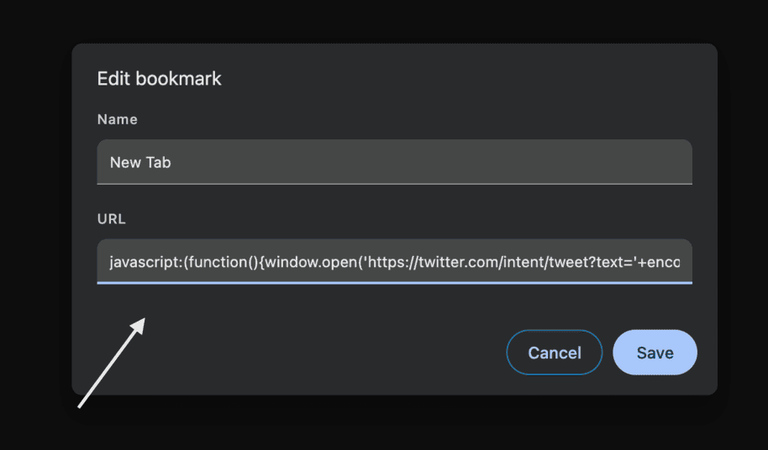Focus the Name input field
The width and height of the screenshot is (768, 450).
click(394, 162)
